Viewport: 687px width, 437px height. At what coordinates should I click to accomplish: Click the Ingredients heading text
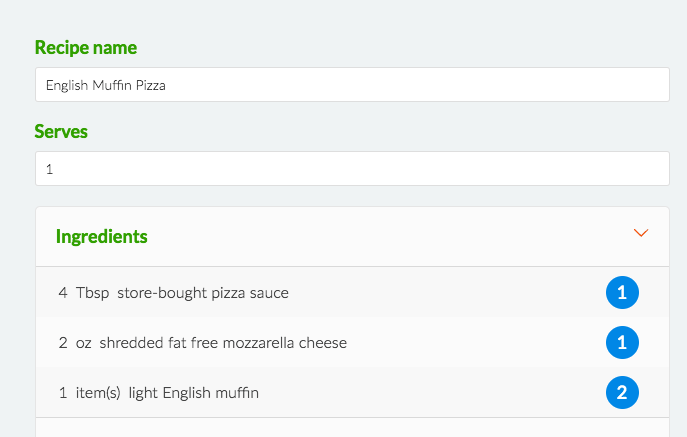click(102, 237)
